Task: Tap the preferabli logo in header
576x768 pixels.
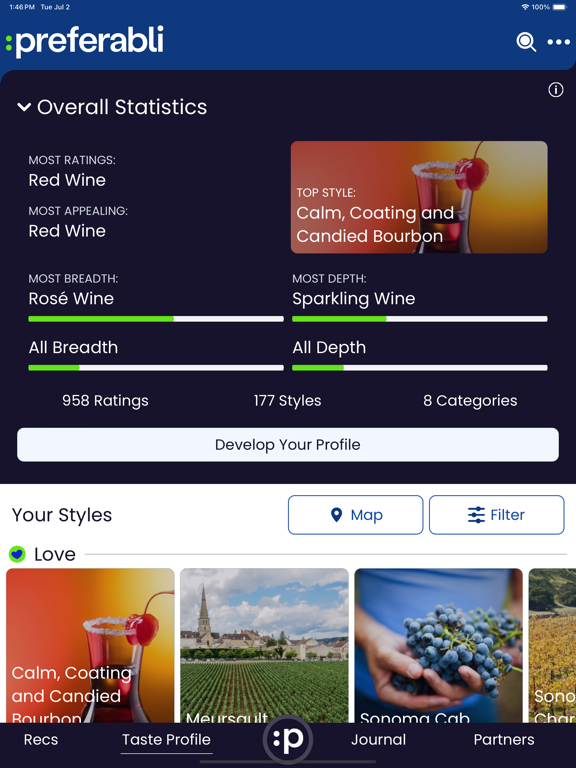Action: (x=84, y=41)
